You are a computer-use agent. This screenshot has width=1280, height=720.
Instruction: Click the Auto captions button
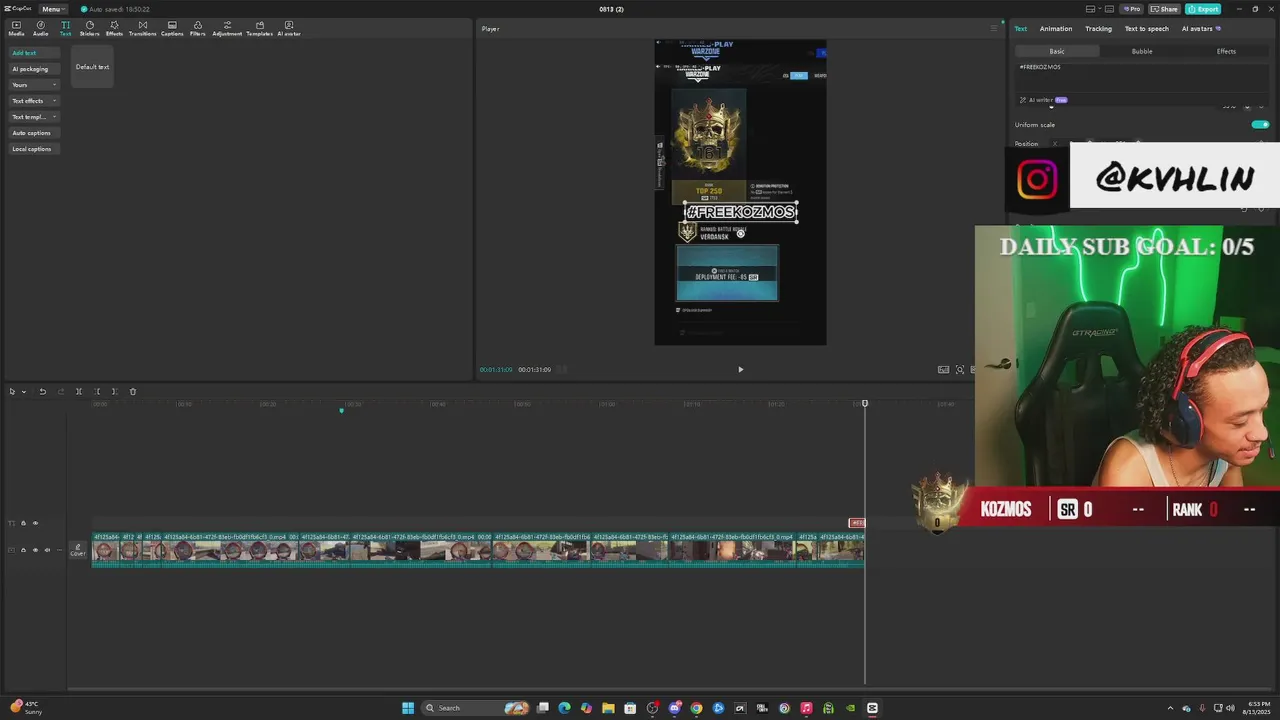coord(34,133)
